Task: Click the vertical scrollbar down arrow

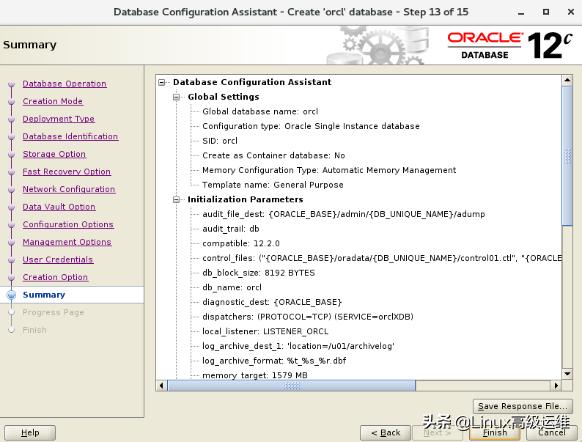Action: (x=567, y=373)
